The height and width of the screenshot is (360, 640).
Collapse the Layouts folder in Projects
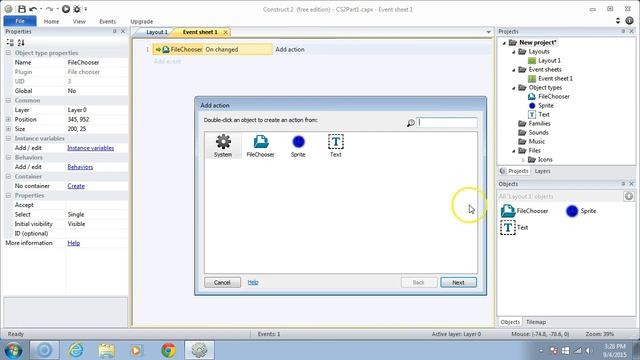pos(514,52)
